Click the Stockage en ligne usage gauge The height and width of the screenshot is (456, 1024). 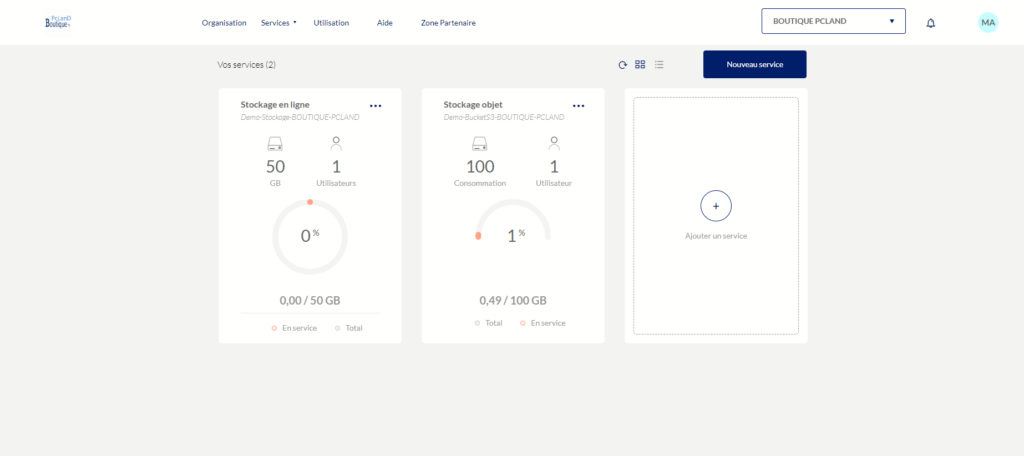[x=310, y=237]
